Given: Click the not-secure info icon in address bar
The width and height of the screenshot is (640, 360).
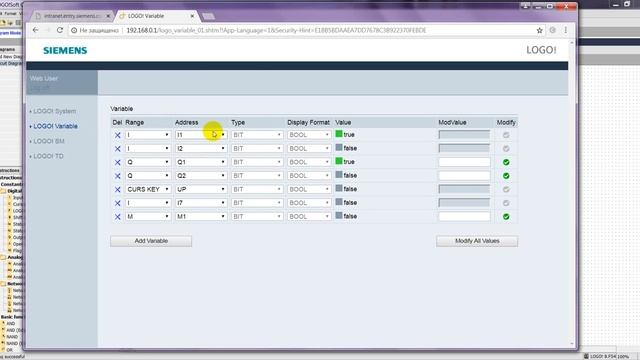Looking at the screenshot, I should pos(74,30).
